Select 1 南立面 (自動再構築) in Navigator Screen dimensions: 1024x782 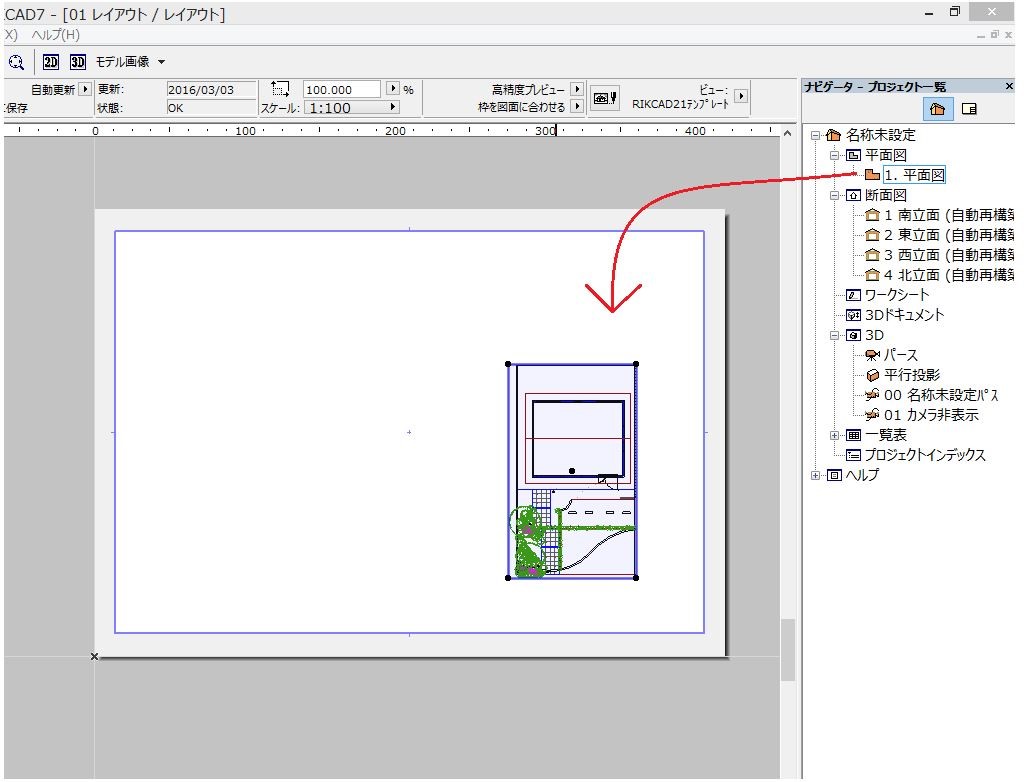coord(950,215)
